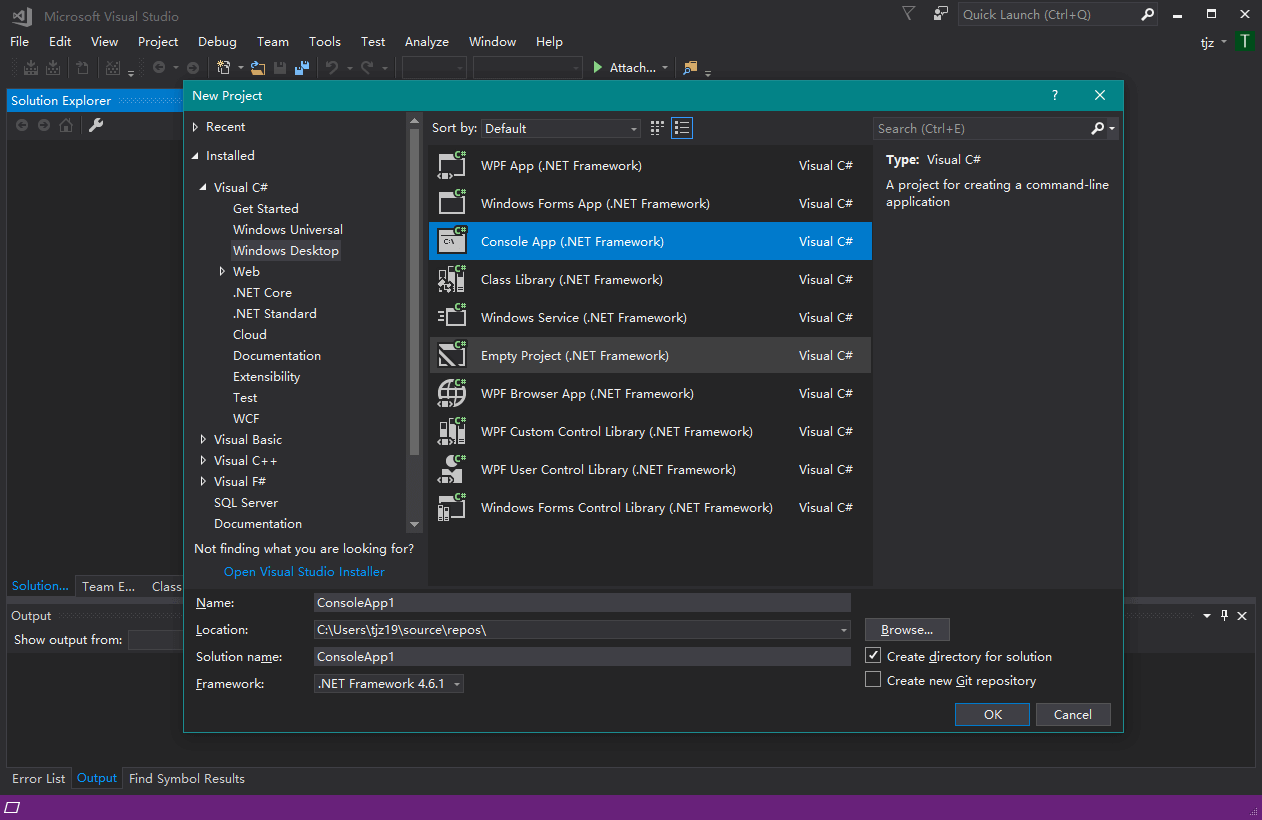Select the .NET Core category
This screenshot has height=820, width=1262.
point(262,293)
